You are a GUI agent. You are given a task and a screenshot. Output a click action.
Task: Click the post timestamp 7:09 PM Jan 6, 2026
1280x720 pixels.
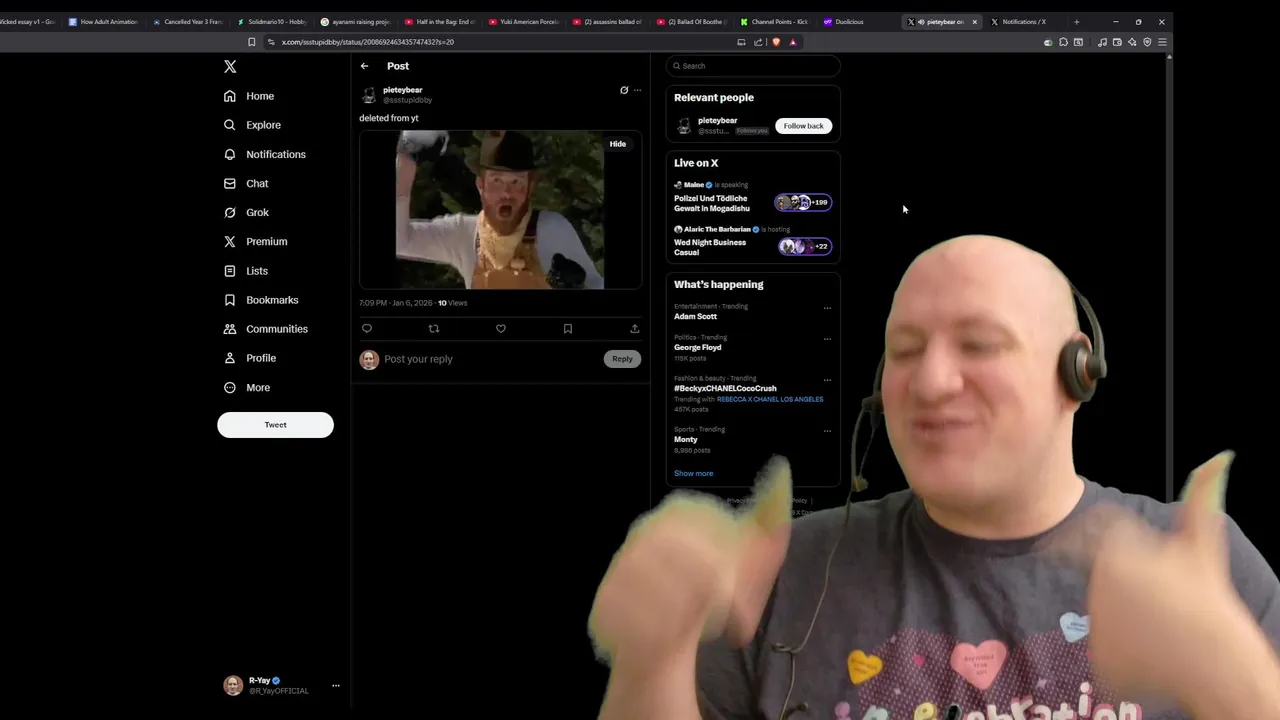[x=397, y=303]
